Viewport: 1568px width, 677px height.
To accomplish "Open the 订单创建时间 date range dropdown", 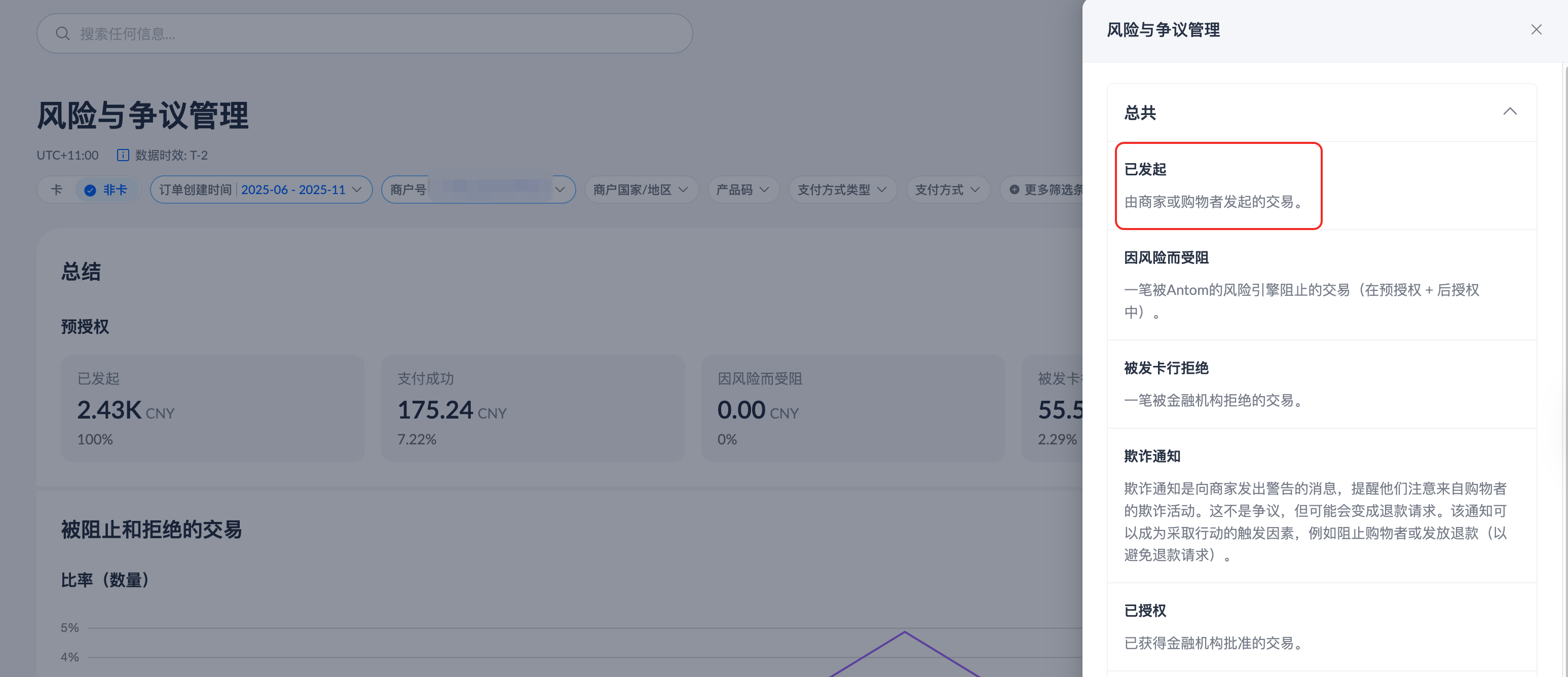I will tap(261, 190).
